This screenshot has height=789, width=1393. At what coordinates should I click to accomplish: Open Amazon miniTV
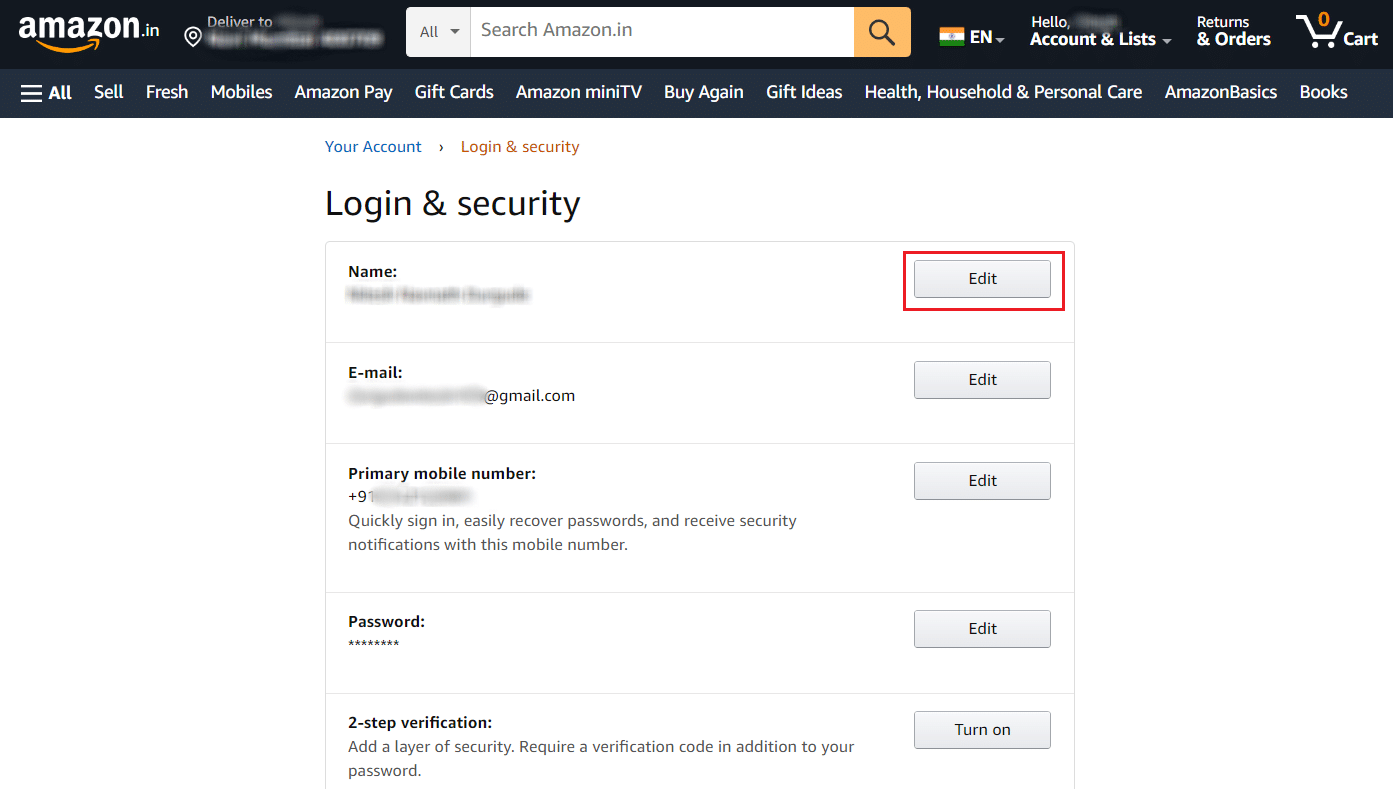click(578, 92)
